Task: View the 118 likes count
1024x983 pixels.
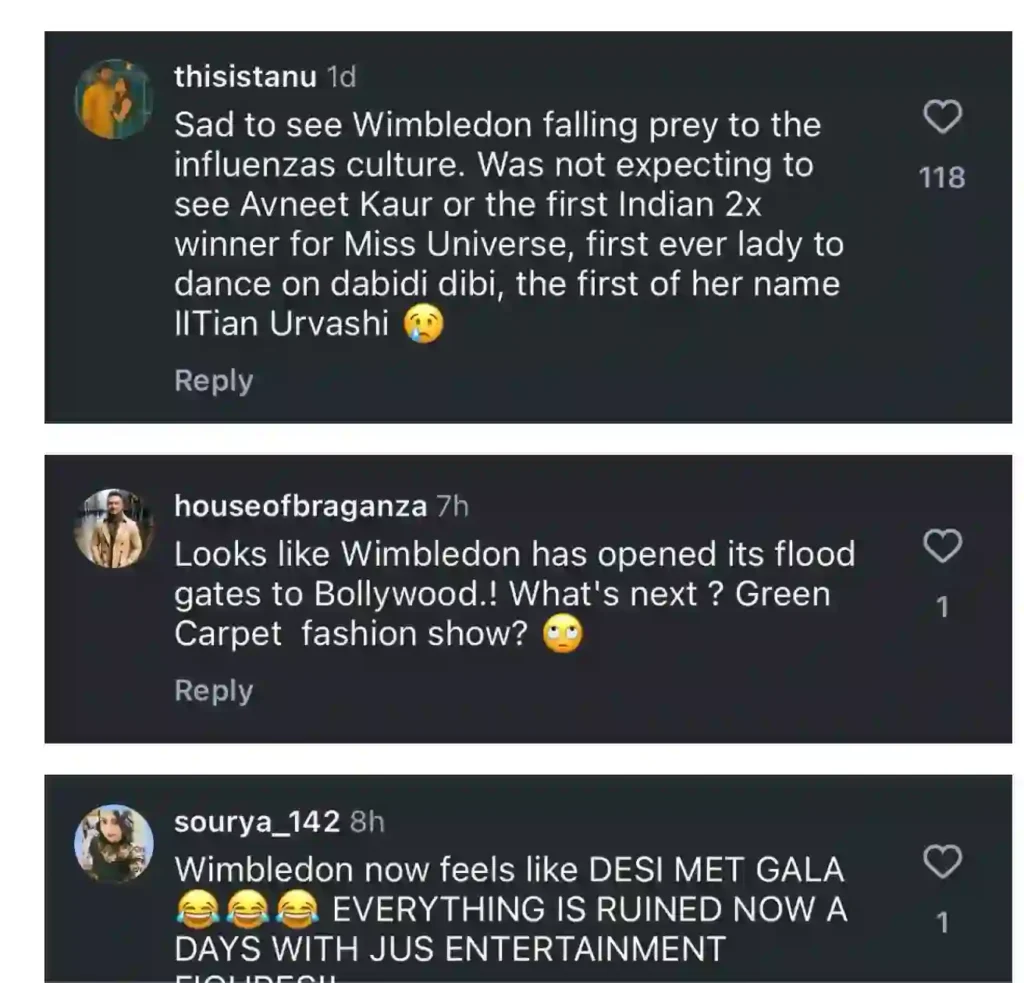Action: [x=941, y=178]
